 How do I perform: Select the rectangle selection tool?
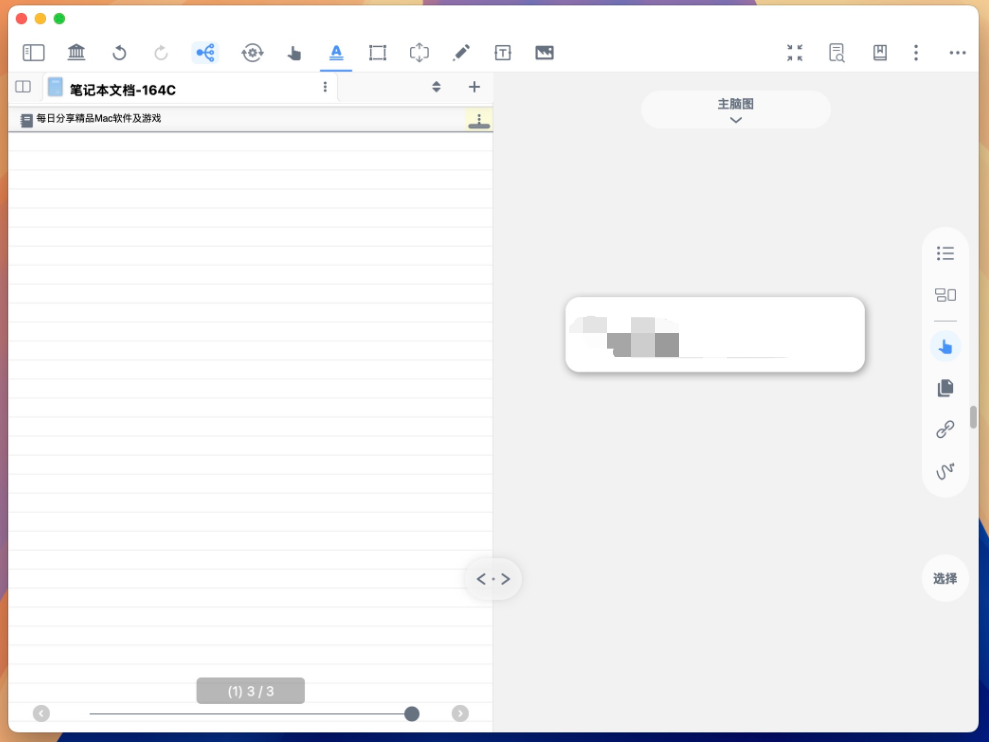click(377, 53)
